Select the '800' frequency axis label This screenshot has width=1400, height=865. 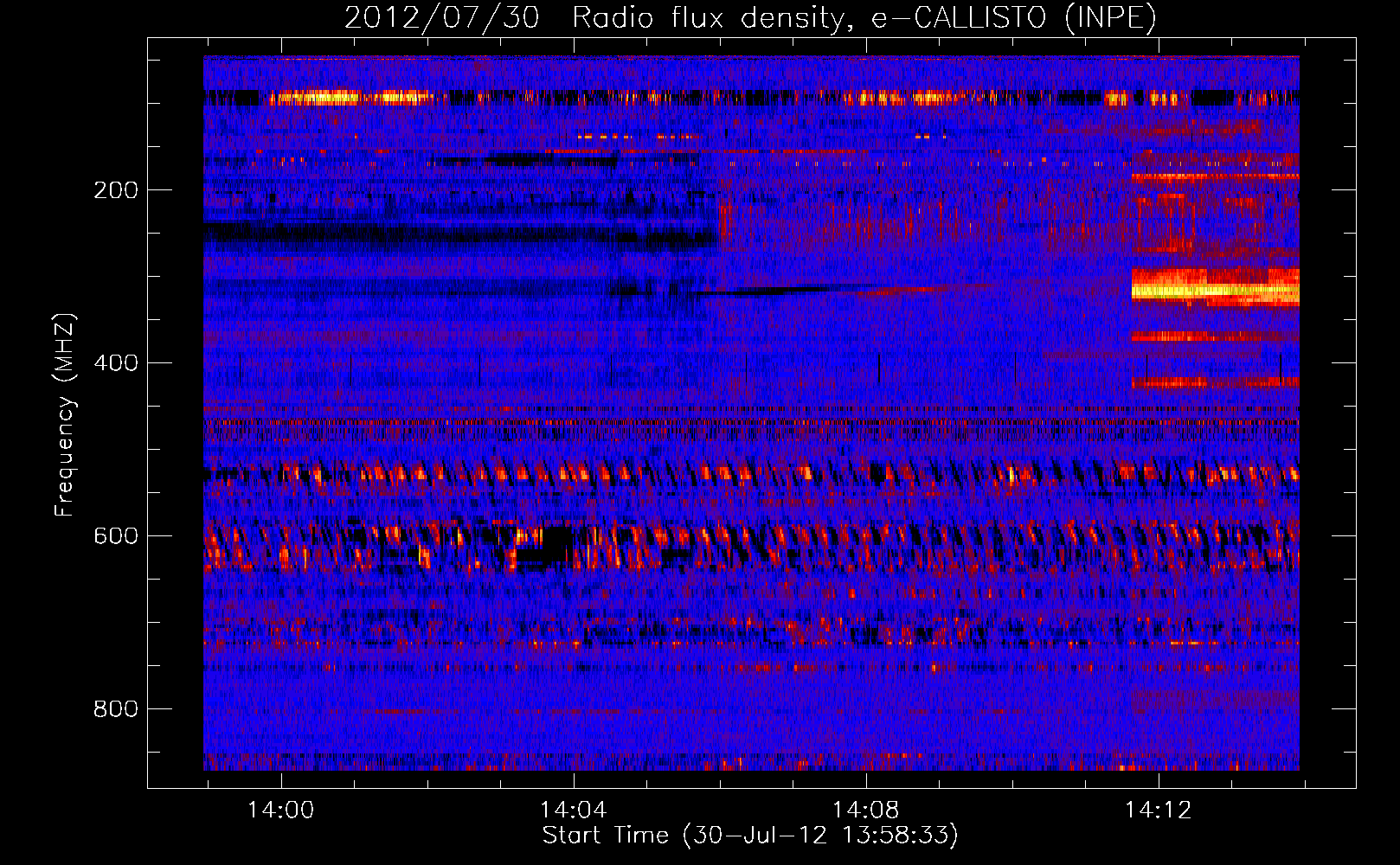(x=116, y=708)
